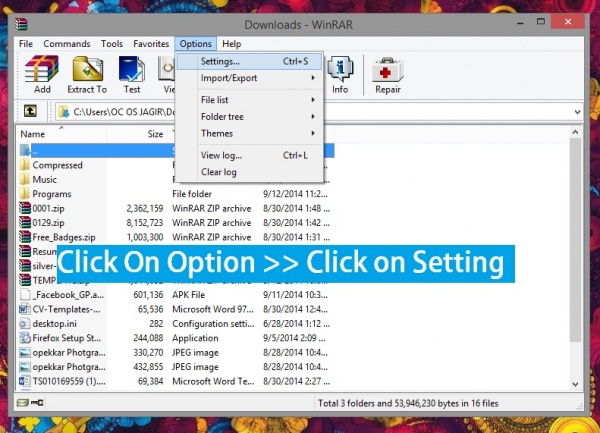Viewport: 600px width, 433px height.
Task: Select the Firefox Setup St... file name
Action: pyautogui.click(x=67, y=338)
